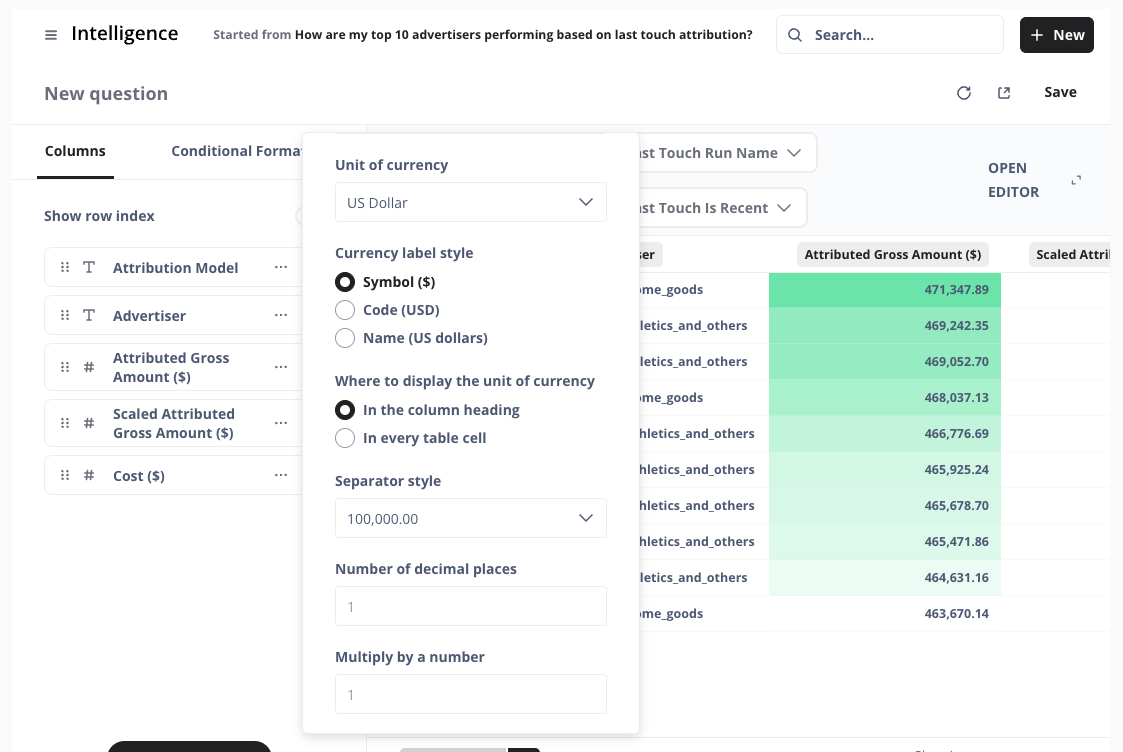Image resolution: width=1123 pixels, height=752 pixels.
Task: Click the New button
Action: 1056,35
